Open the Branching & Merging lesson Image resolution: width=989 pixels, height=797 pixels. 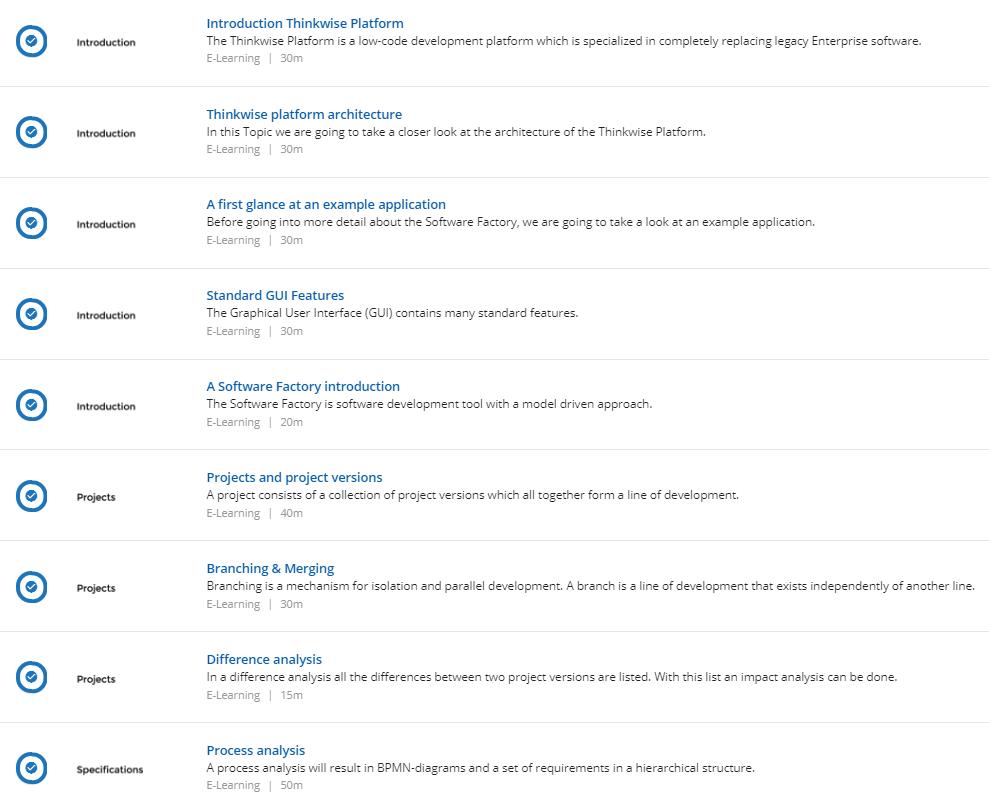click(270, 568)
